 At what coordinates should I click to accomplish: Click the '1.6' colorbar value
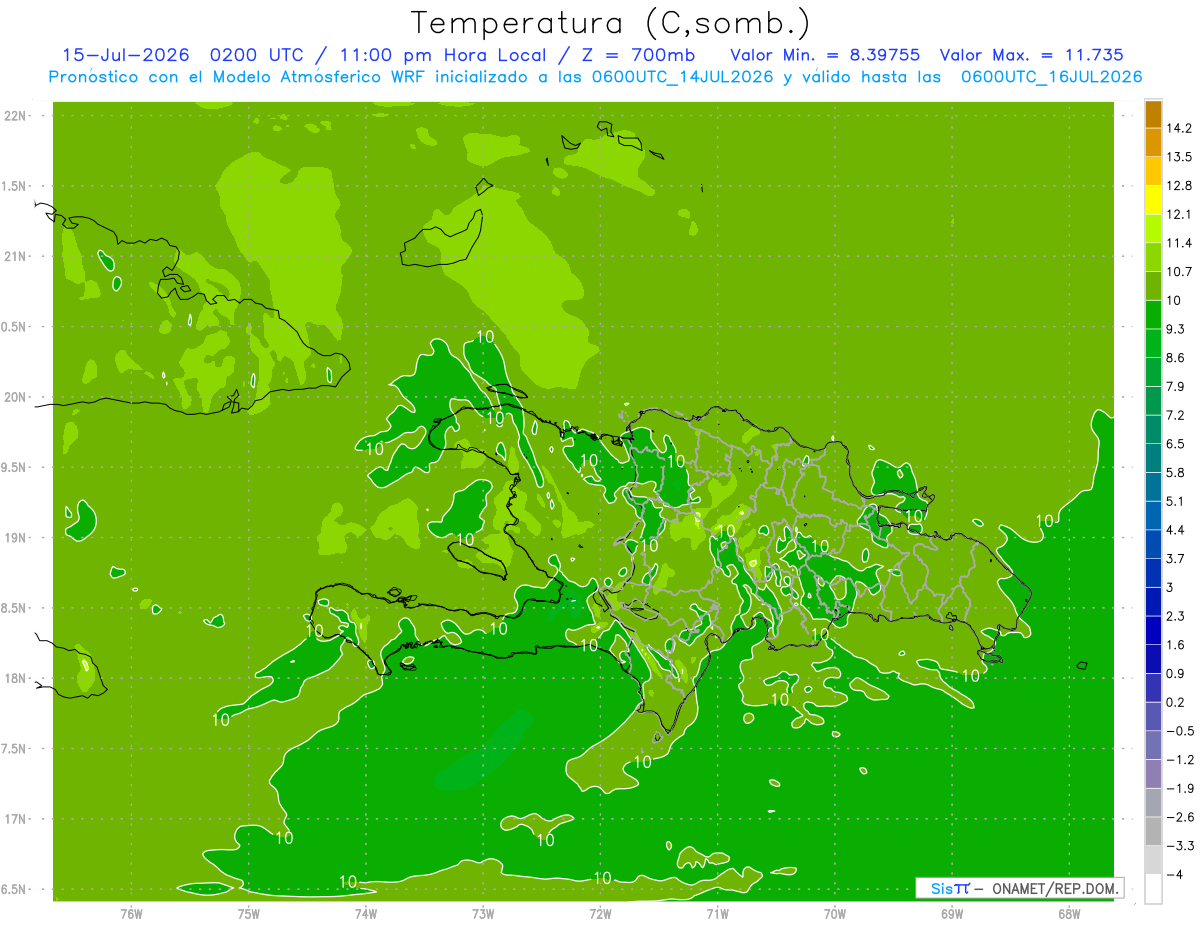click(x=1175, y=645)
